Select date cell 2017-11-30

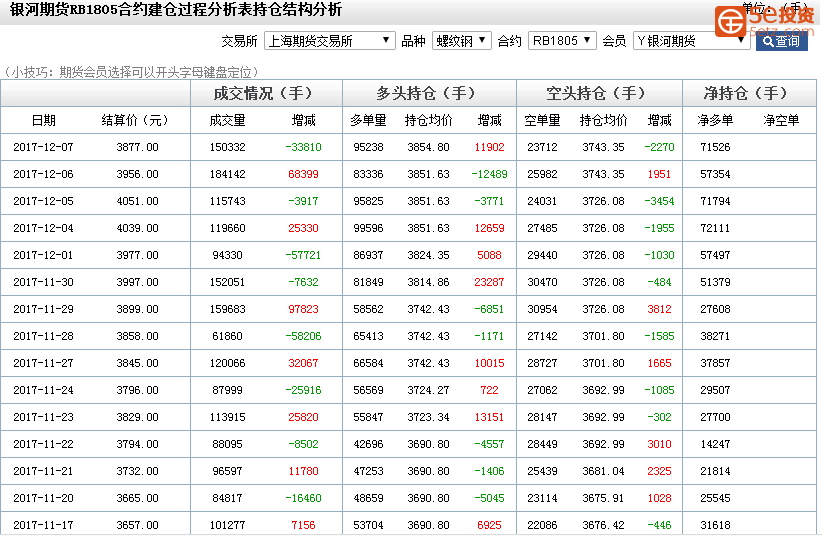tap(44, 282)
